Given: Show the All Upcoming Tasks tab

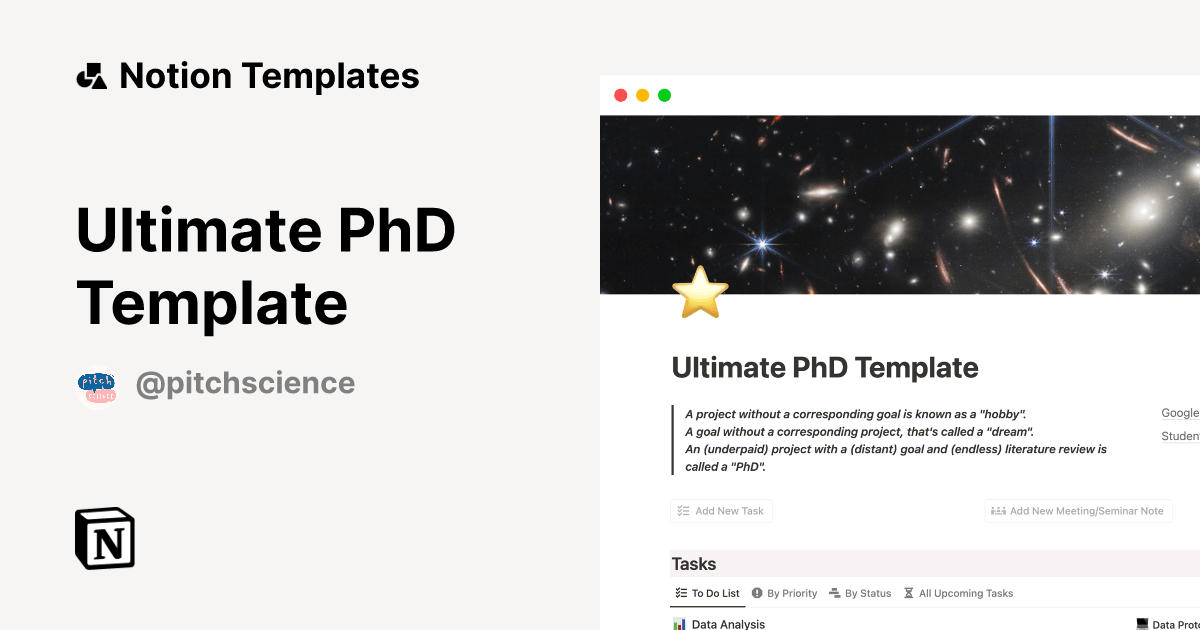Looking at the screenshot, I should (x=958, y=593).
